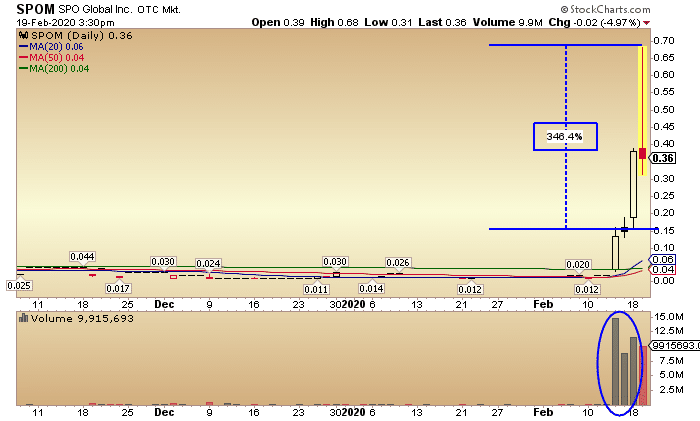Click the '0.011' trough price label

pos(316,289)
